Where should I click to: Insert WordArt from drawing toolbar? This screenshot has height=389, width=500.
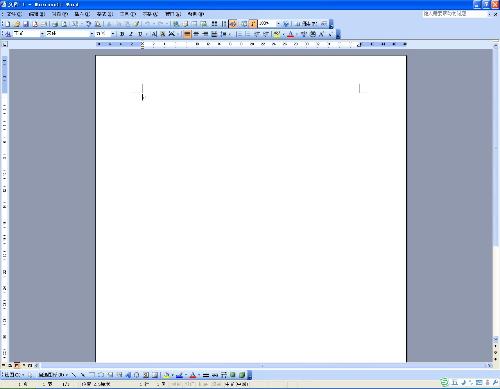[128, 375]
